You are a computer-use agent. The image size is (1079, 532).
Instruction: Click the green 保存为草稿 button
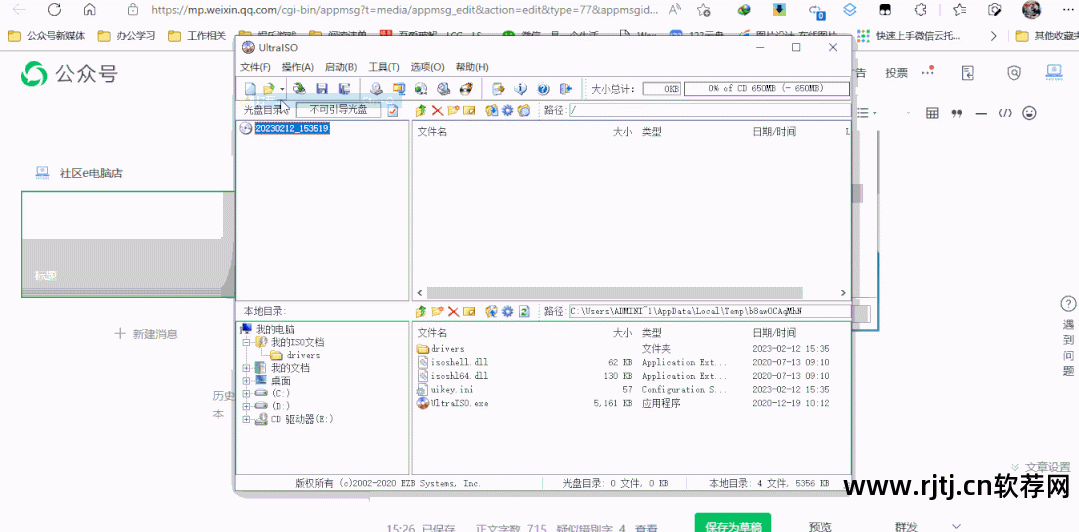(733, 524)
